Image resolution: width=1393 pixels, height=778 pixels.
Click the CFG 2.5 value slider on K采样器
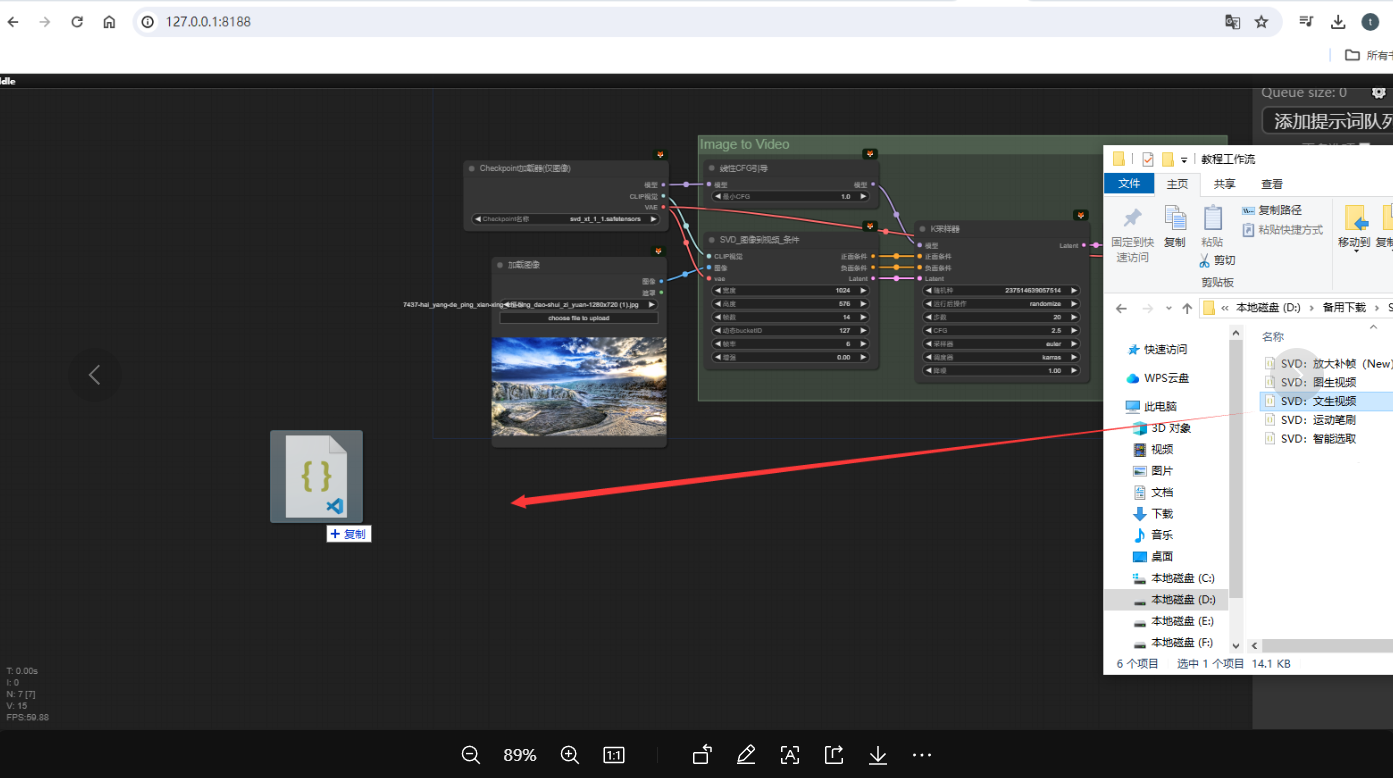pos(1000,330)
